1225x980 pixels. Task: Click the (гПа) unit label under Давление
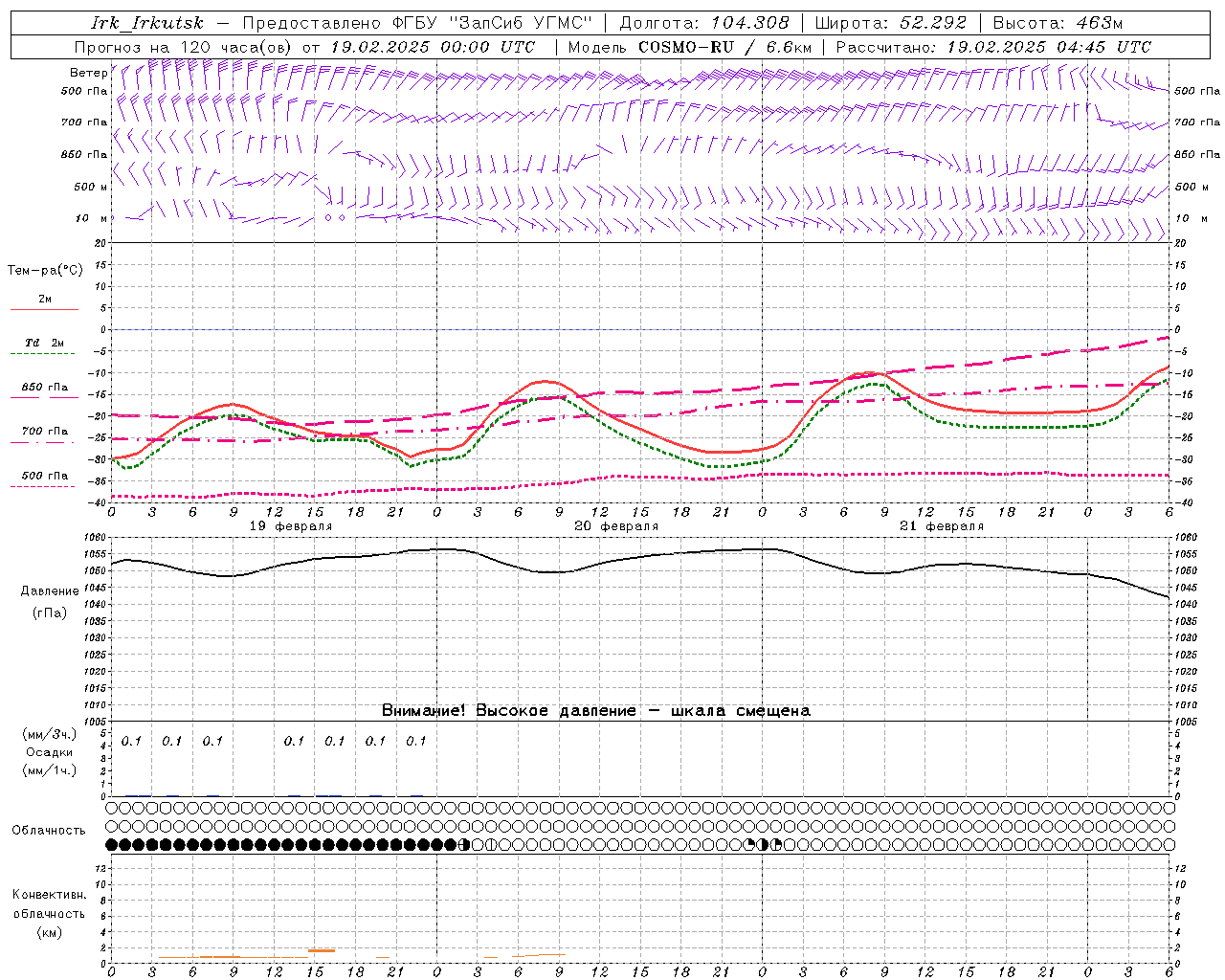point(50,612)
